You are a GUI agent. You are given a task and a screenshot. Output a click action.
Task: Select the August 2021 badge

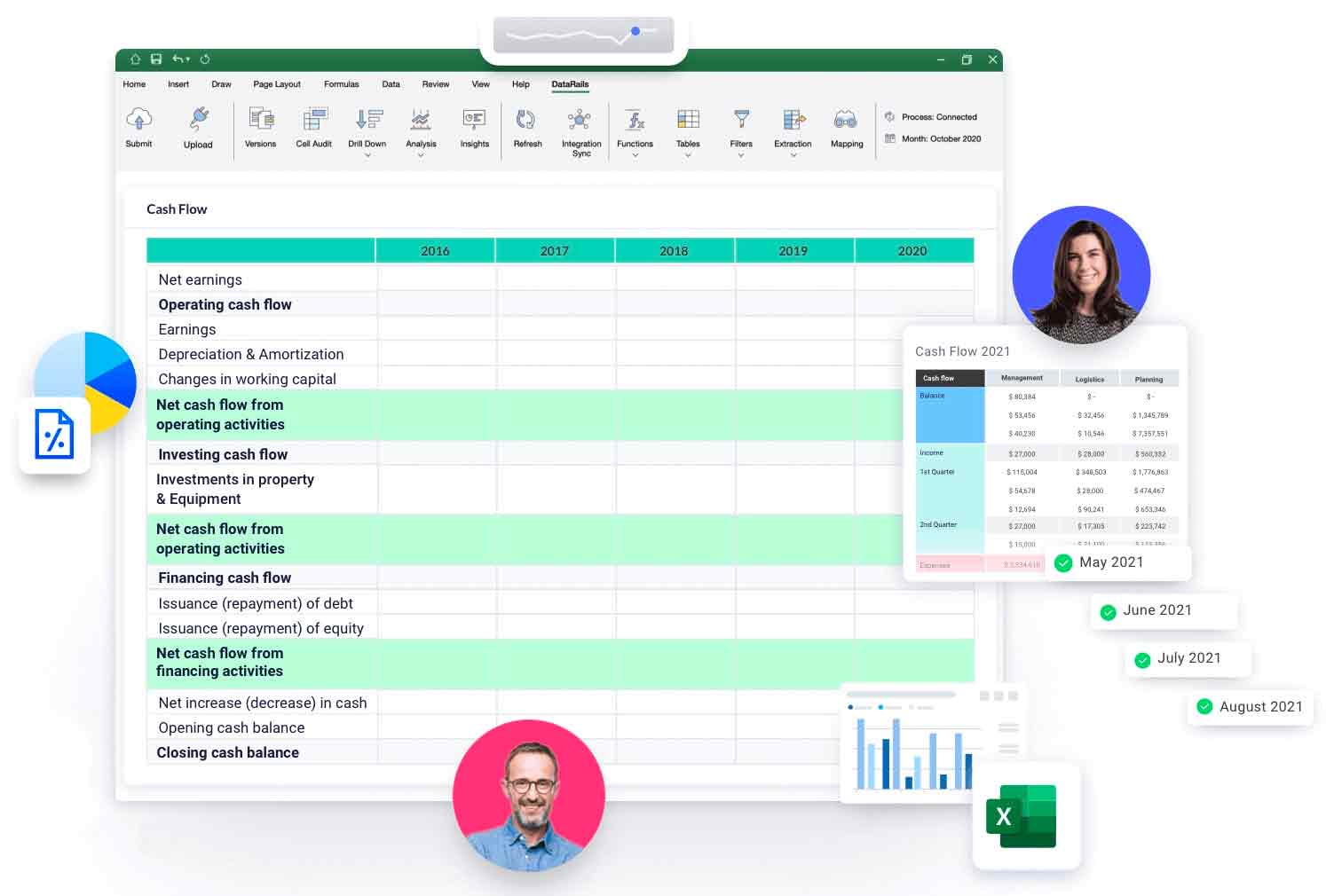click(x=1250, y=707)
